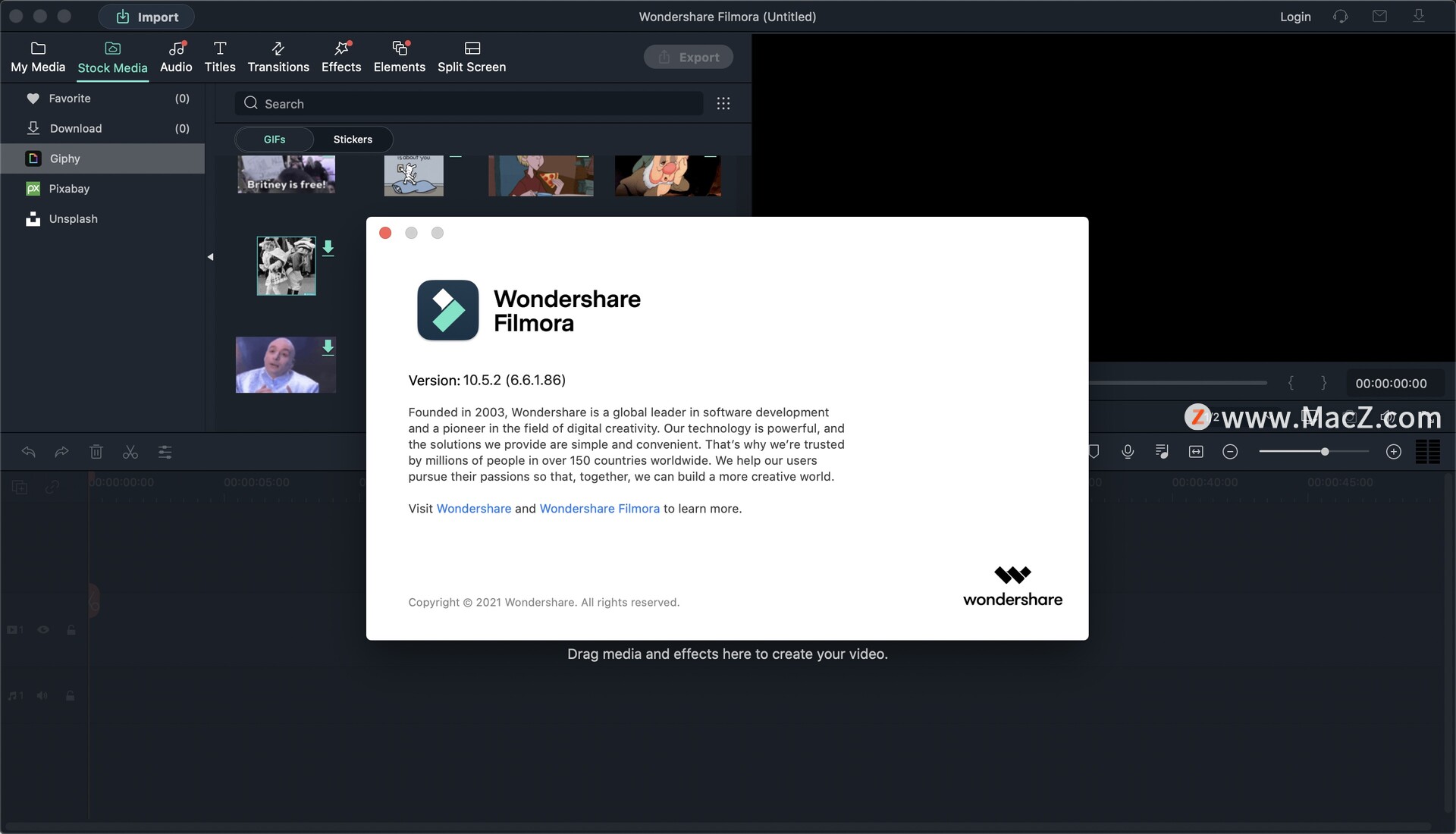
Task: Download the black-and-white dancers GIF
Action: [x=328, y=248]
